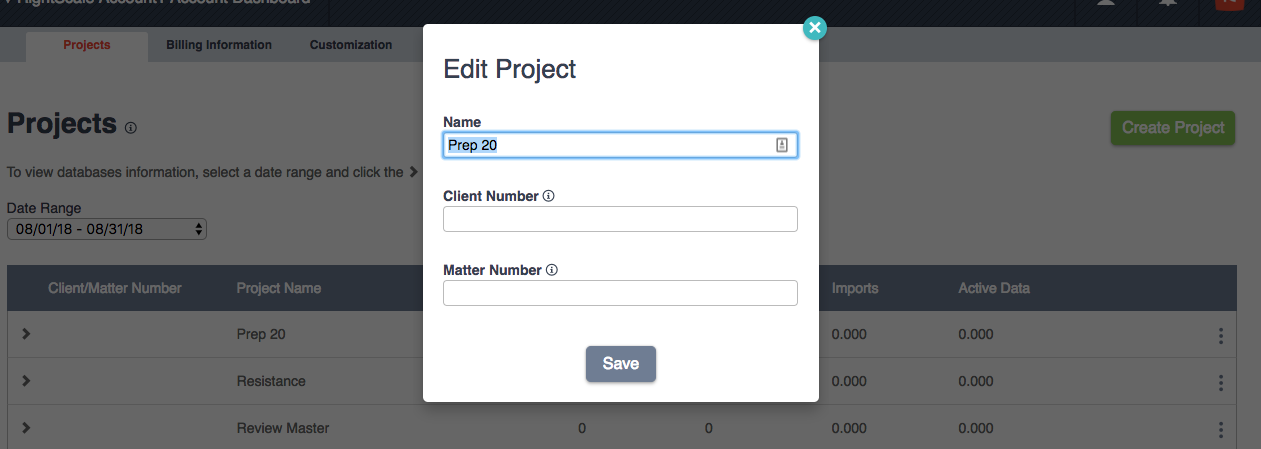
Task: Focus the Matter Number input field
Action: [x=620, y=293]
